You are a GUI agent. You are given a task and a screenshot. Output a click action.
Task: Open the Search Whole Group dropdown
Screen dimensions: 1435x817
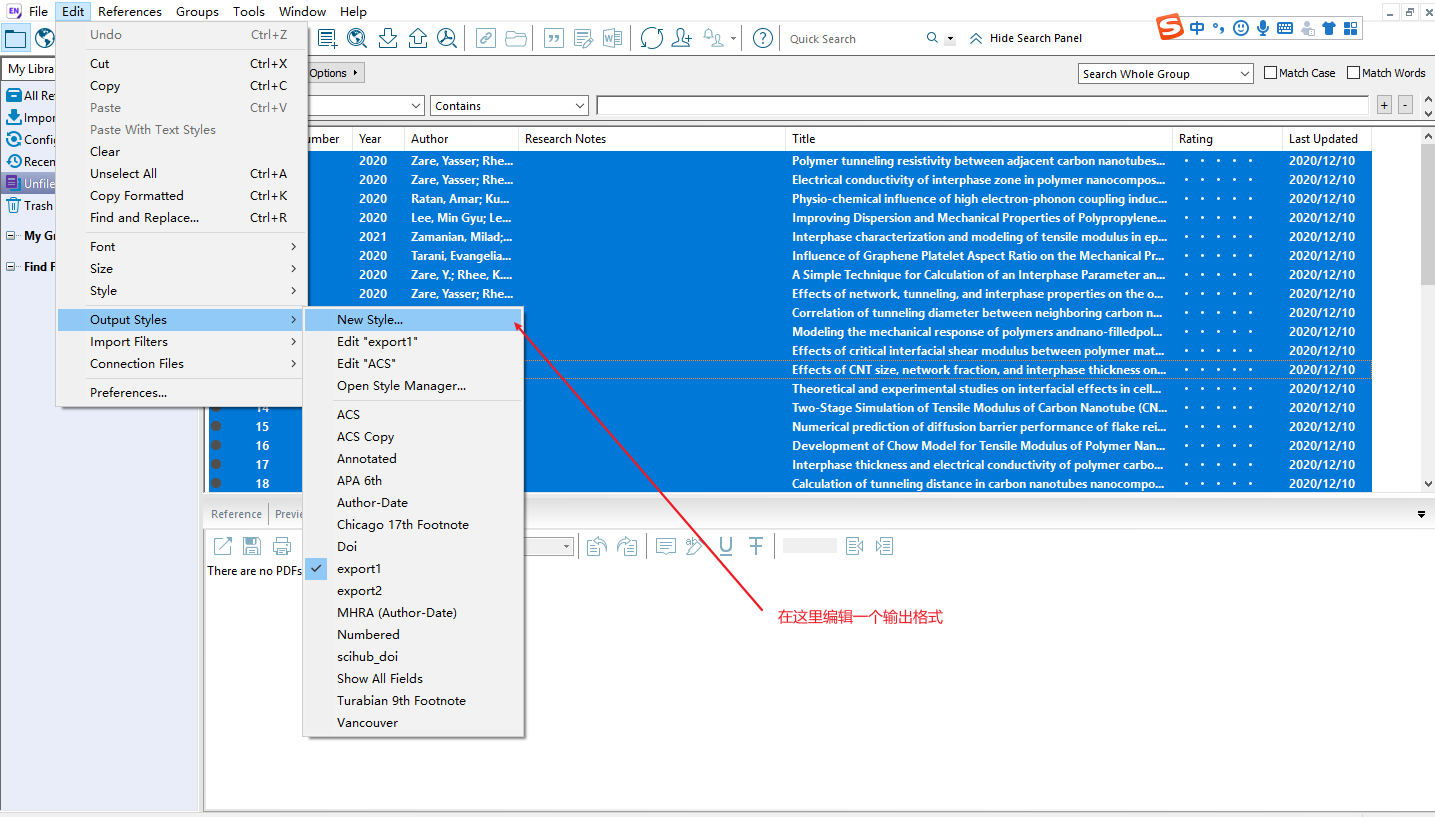point(1166,74)
